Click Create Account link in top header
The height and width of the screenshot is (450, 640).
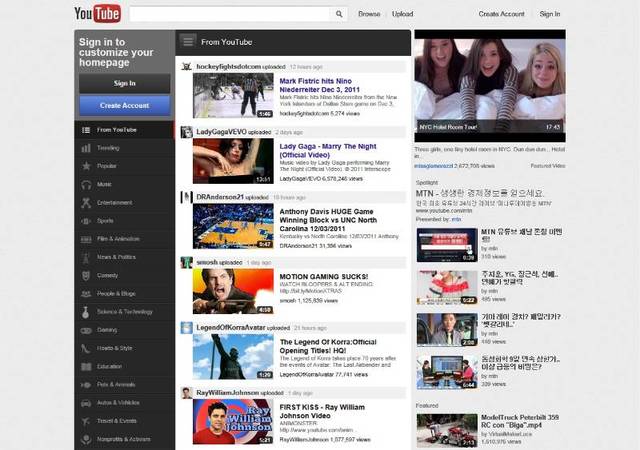point(501,14)
